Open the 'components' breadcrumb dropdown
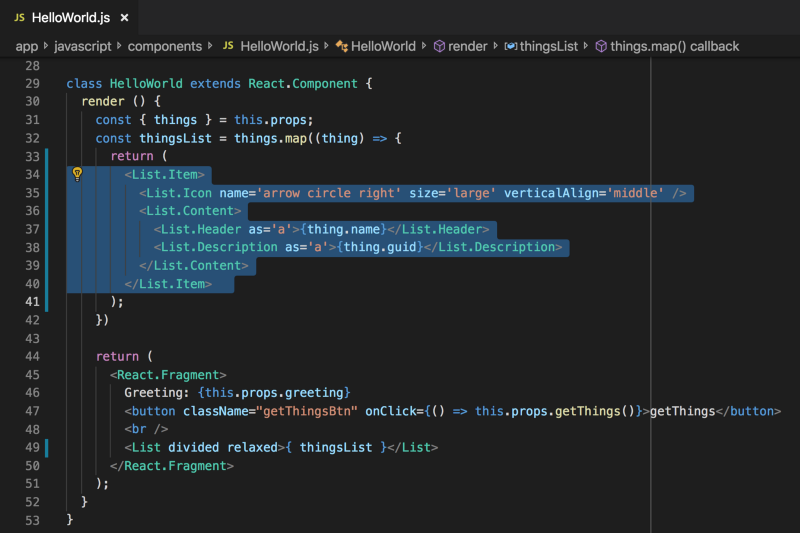 [x=164, y=46]
